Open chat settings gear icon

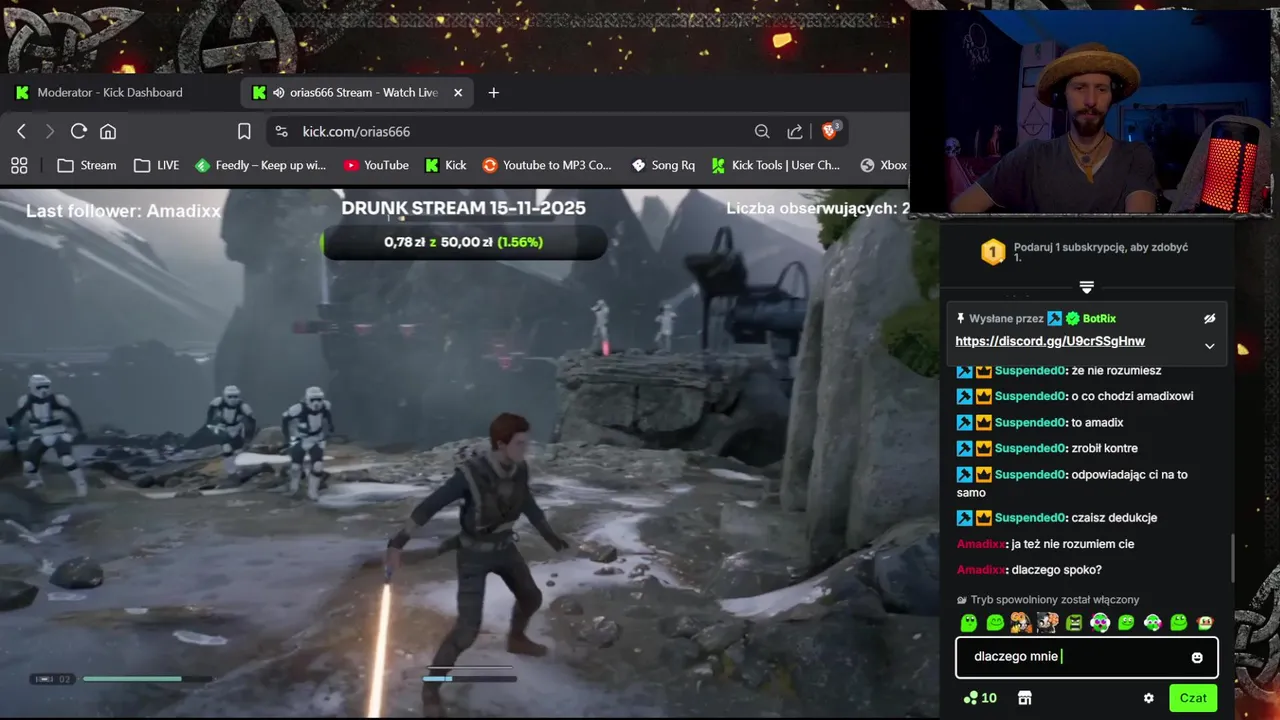[x=1148, y=698]
